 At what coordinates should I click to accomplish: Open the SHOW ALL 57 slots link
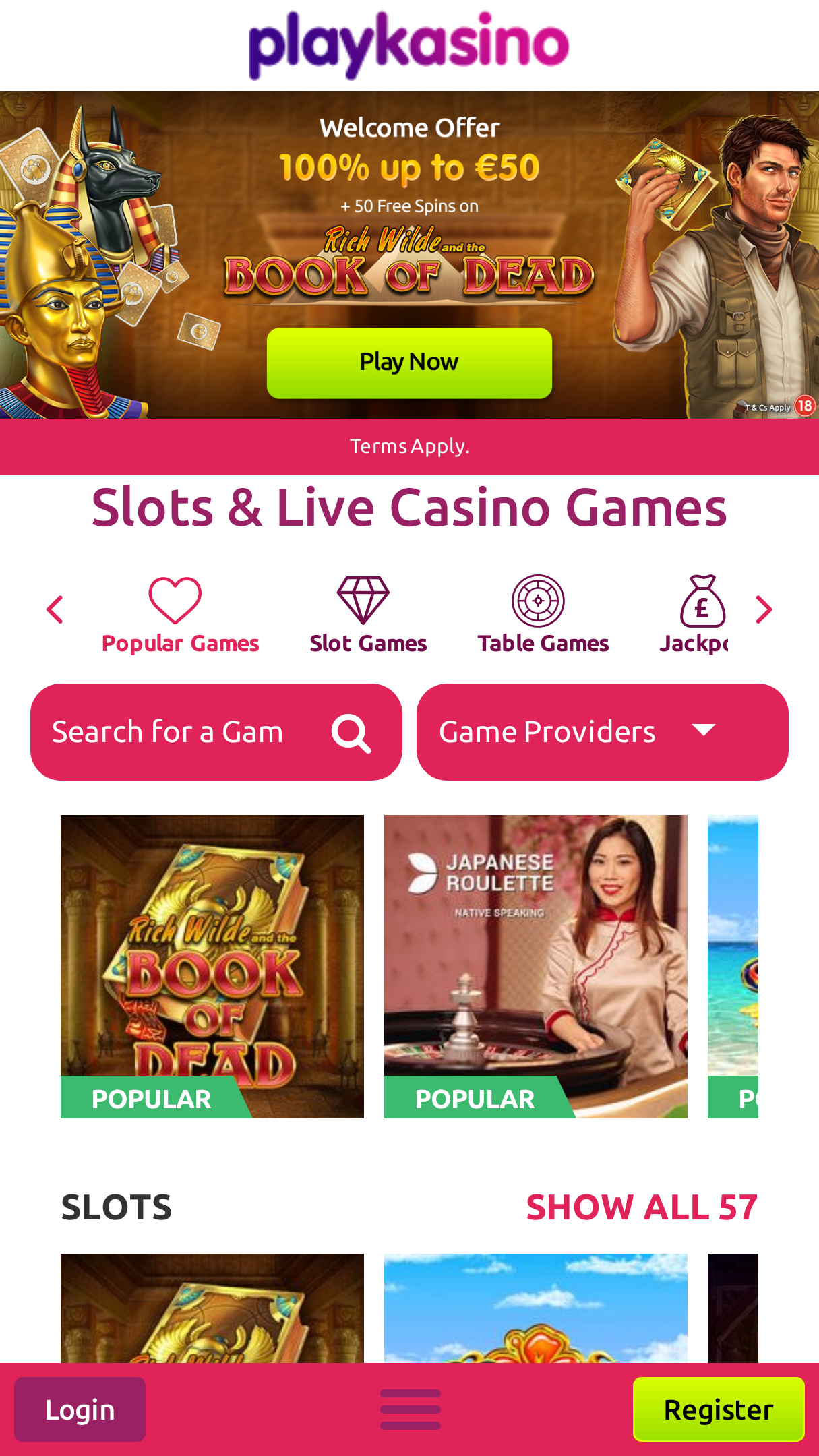point(642,1207)
